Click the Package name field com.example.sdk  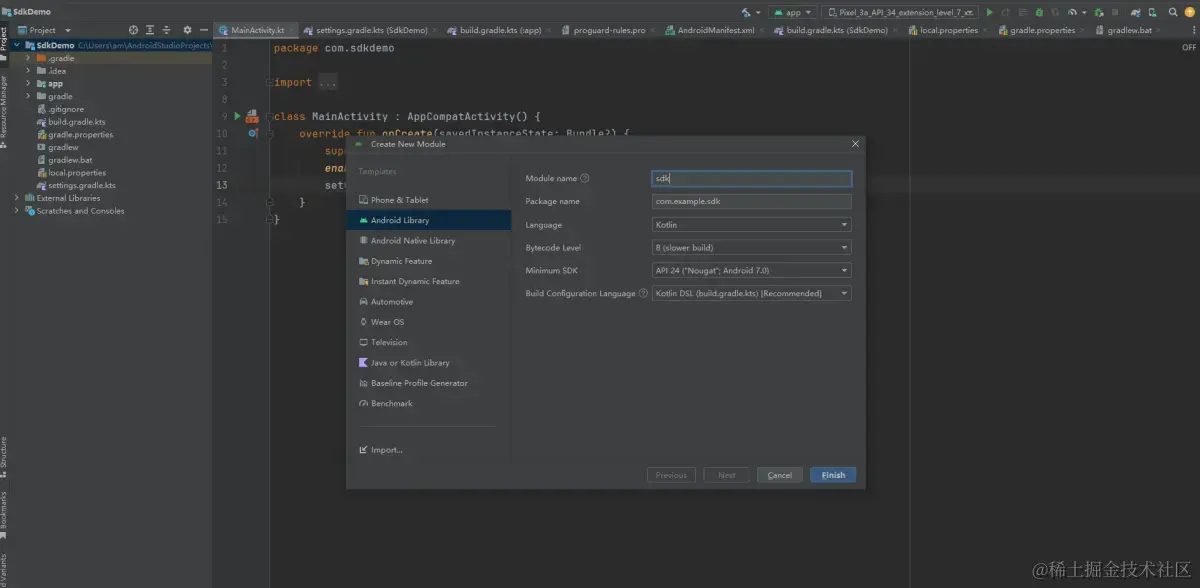751,202
